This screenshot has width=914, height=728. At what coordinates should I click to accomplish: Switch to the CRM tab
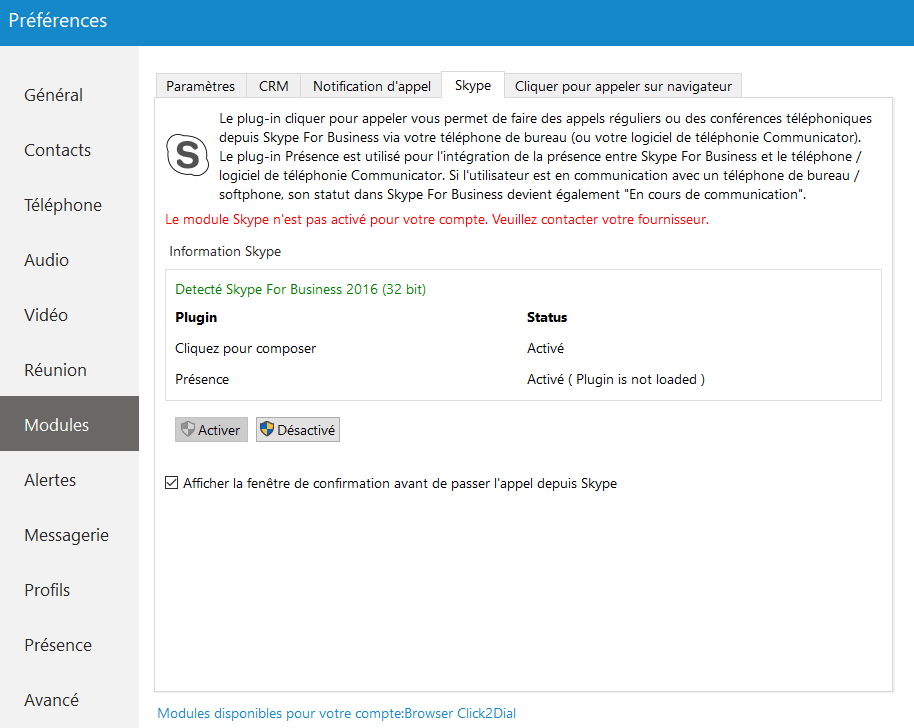coord(273,86)
